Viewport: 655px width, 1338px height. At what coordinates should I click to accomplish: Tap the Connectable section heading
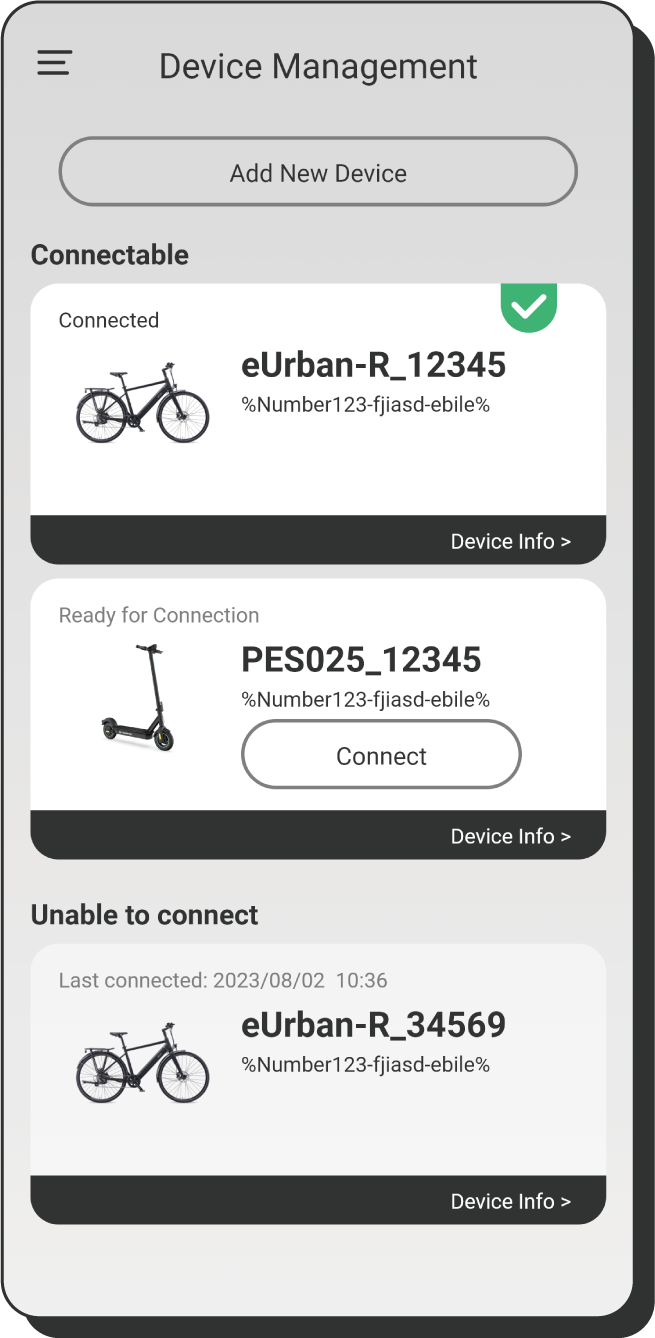click(x=110, y=255)
